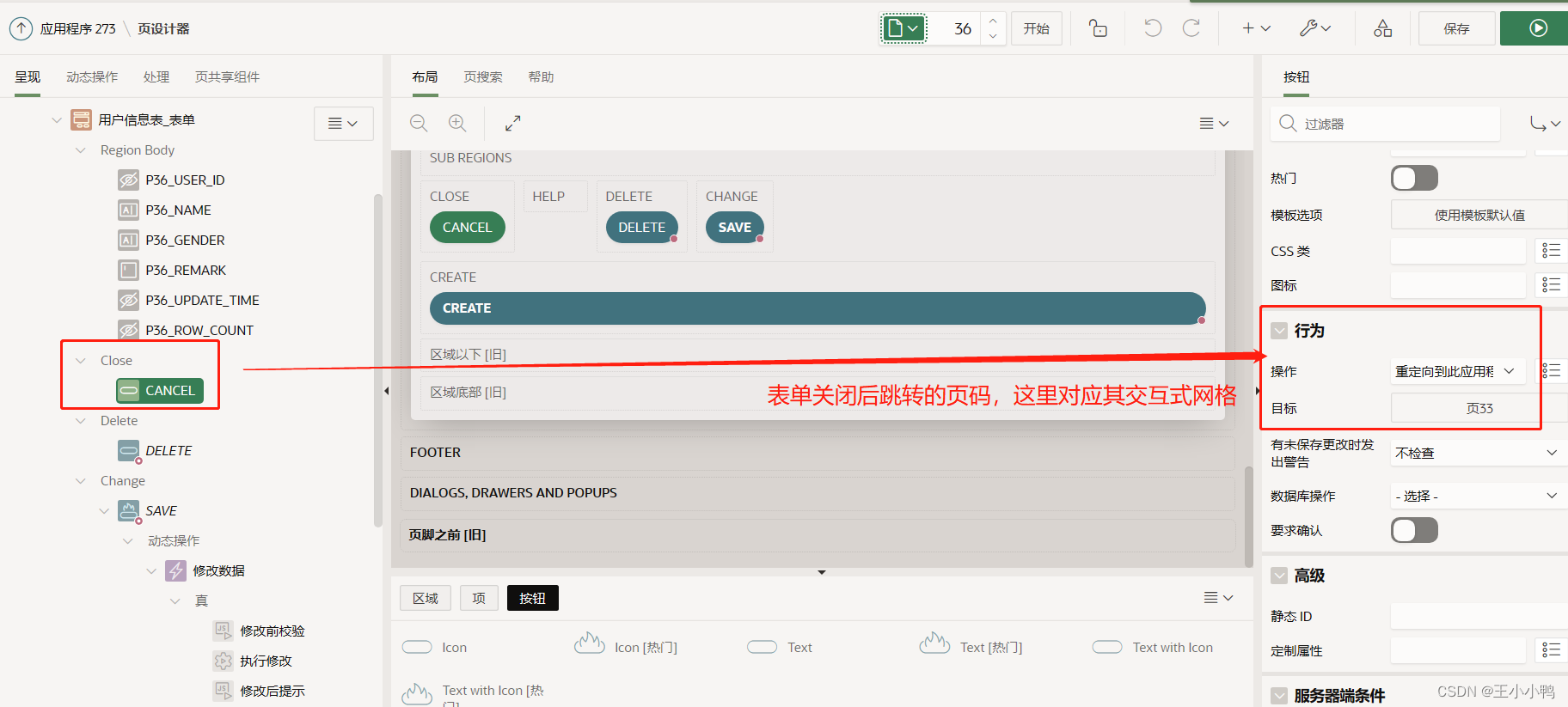
Task: Click the 静态 ID input field
Action: tap(1479, 616)
